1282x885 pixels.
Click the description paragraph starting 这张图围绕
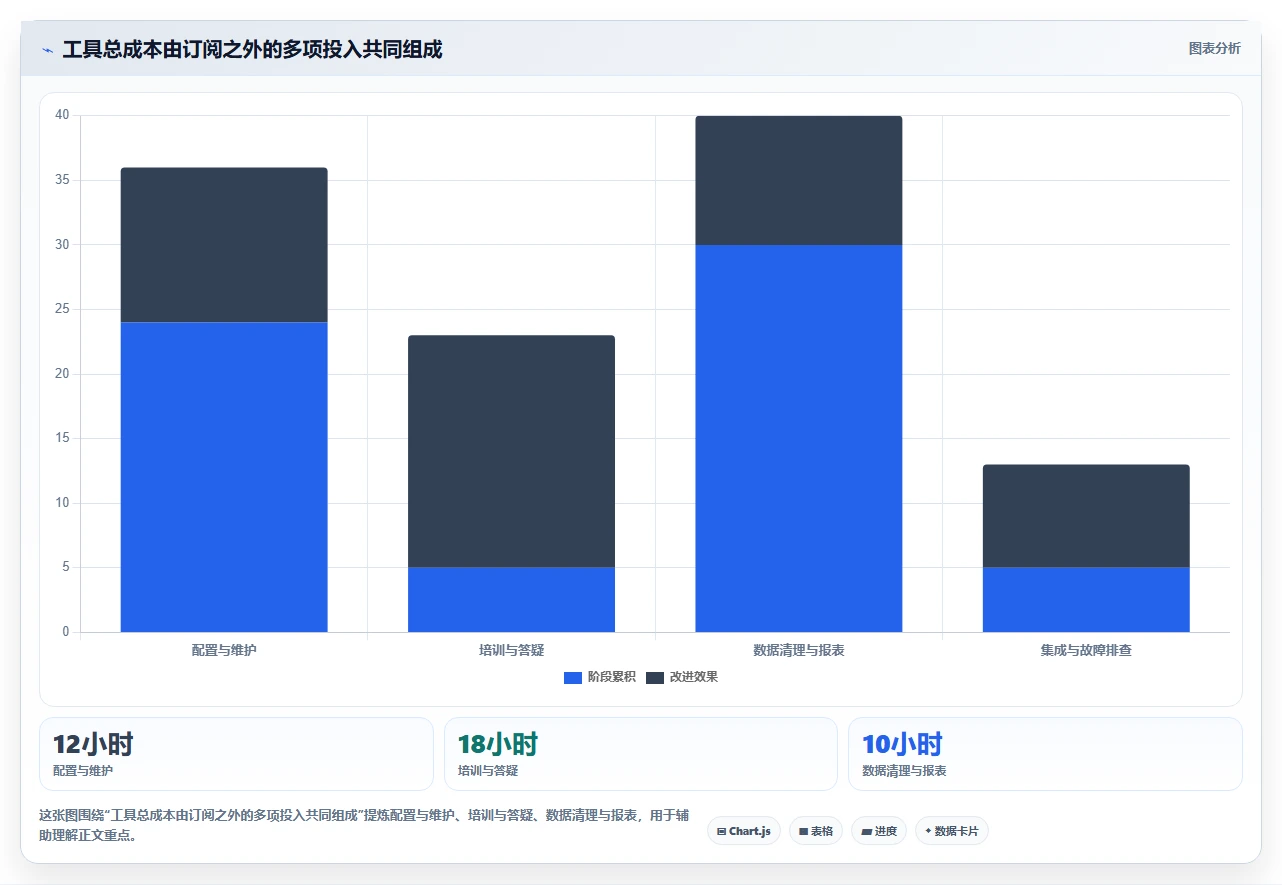(364, 825)
